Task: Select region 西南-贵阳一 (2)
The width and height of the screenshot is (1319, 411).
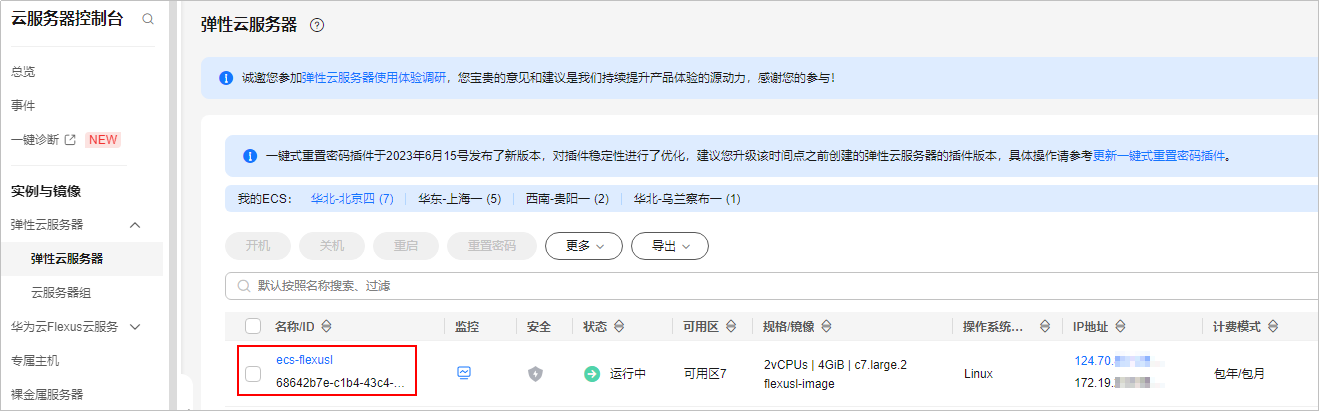Action: [x=567, y=199]
